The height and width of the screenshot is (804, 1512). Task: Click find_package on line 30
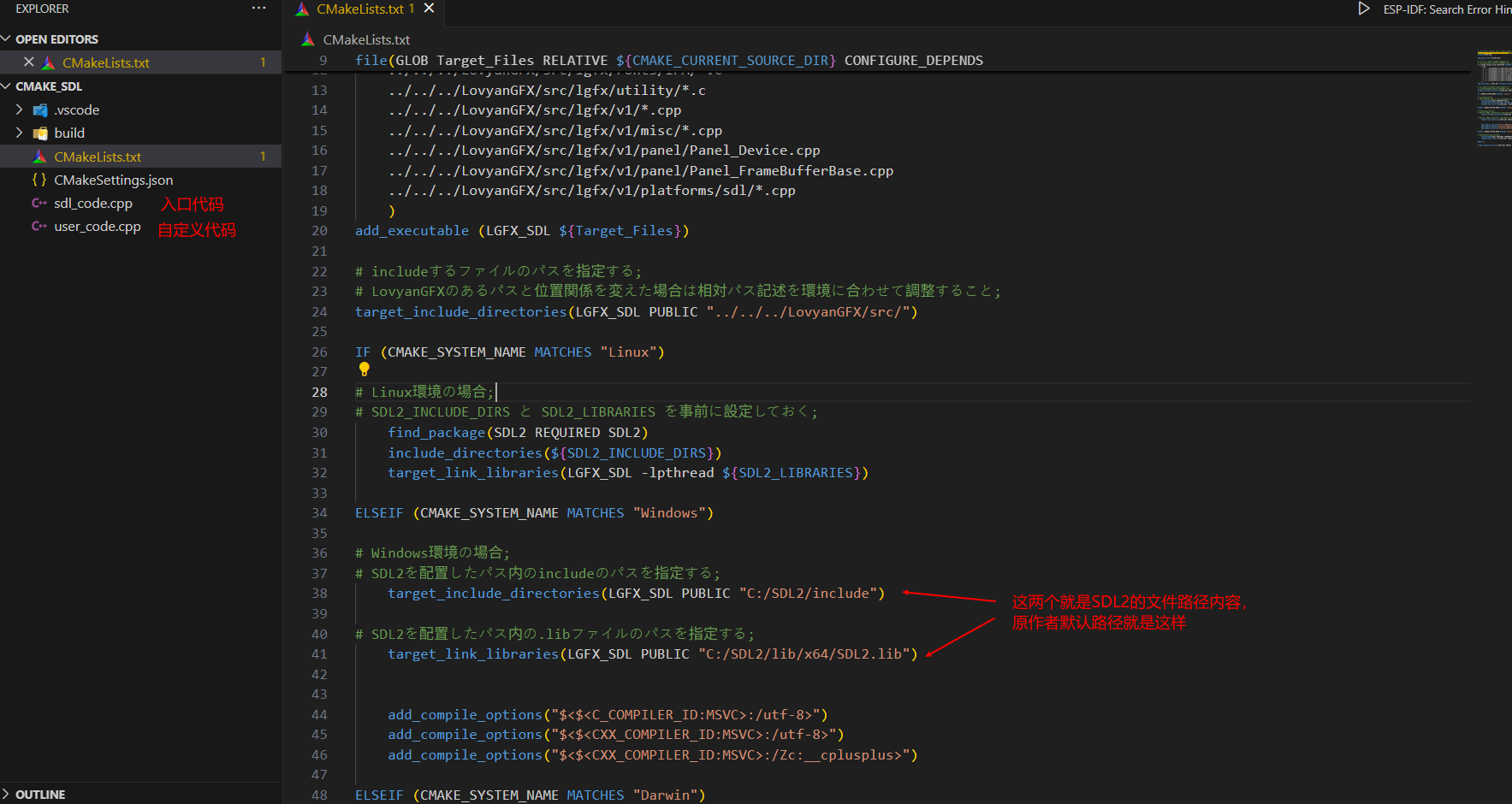436,433
